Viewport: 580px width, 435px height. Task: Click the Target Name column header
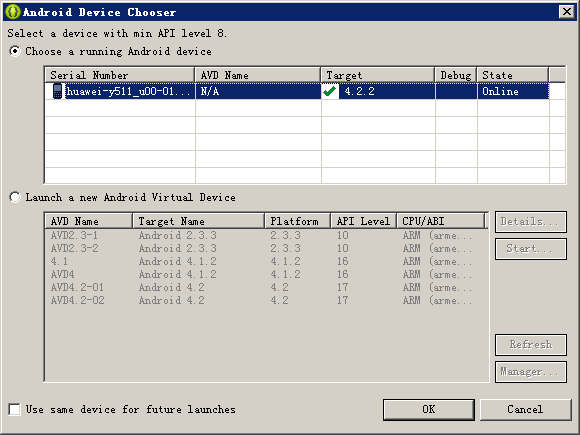tap(199, 221)
